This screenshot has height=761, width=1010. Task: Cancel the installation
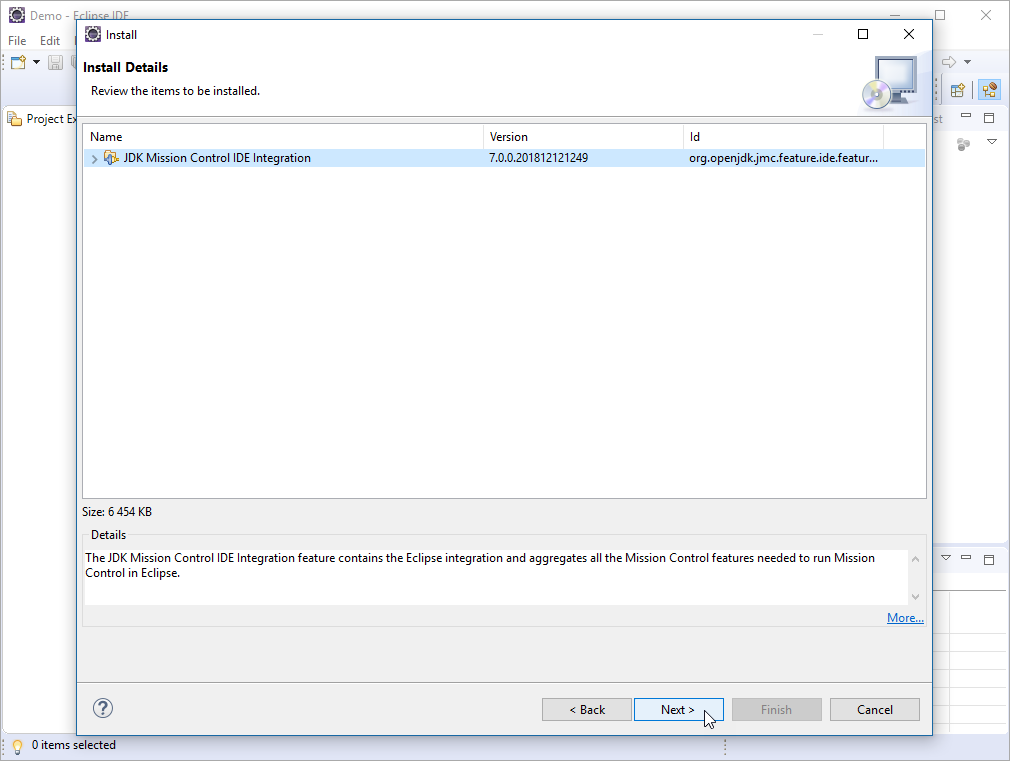(874, 709)
